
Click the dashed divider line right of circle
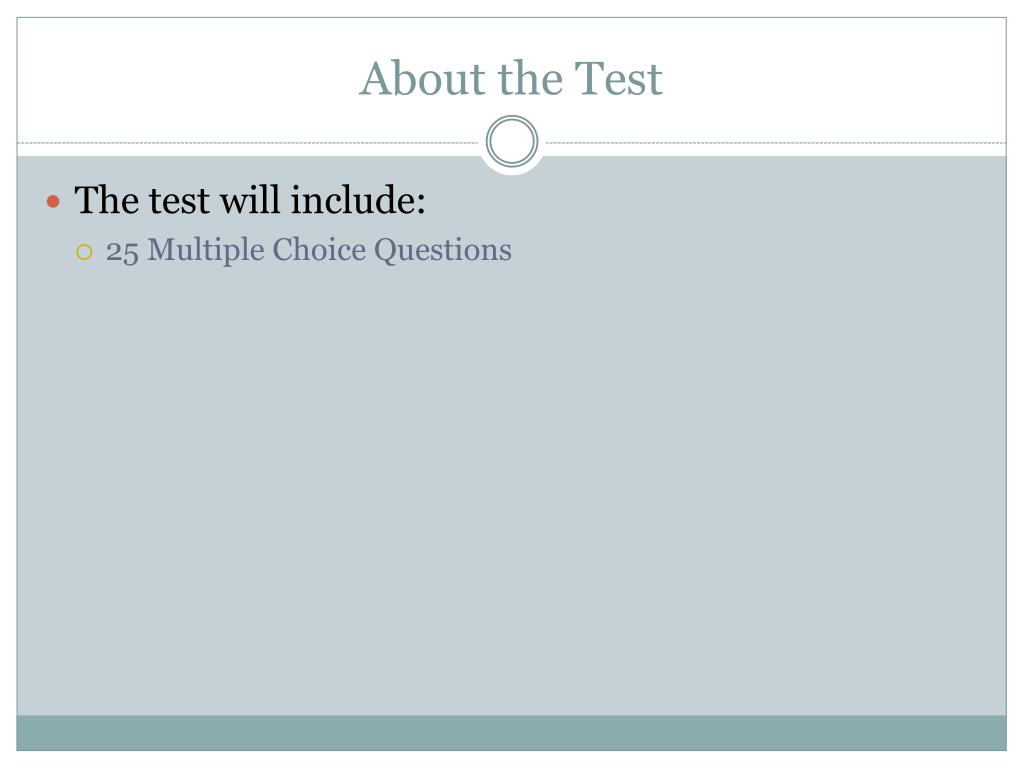[776, 142]
